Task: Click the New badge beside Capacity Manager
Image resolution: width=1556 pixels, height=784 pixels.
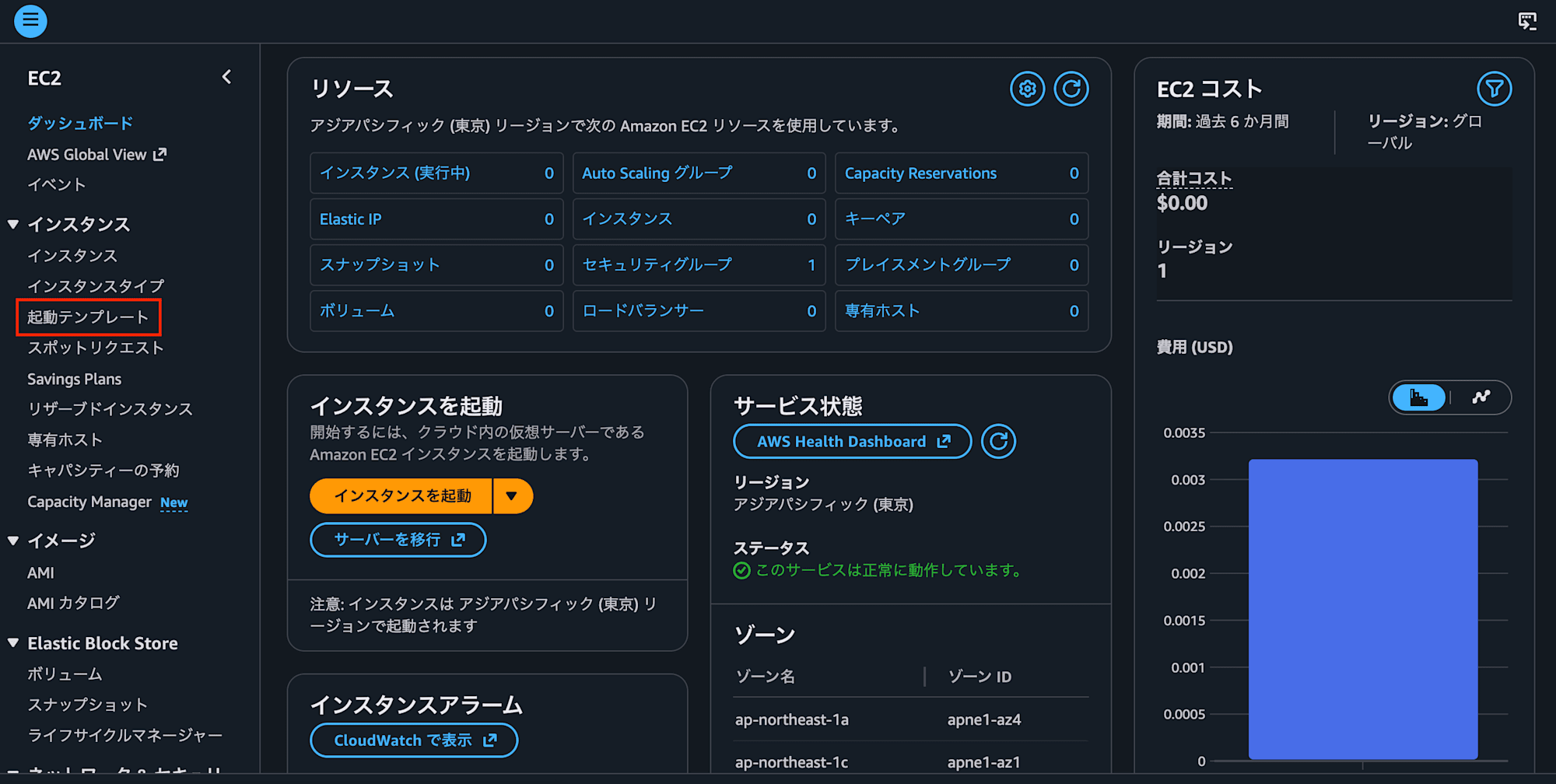Action: click(x=174, y=503)
